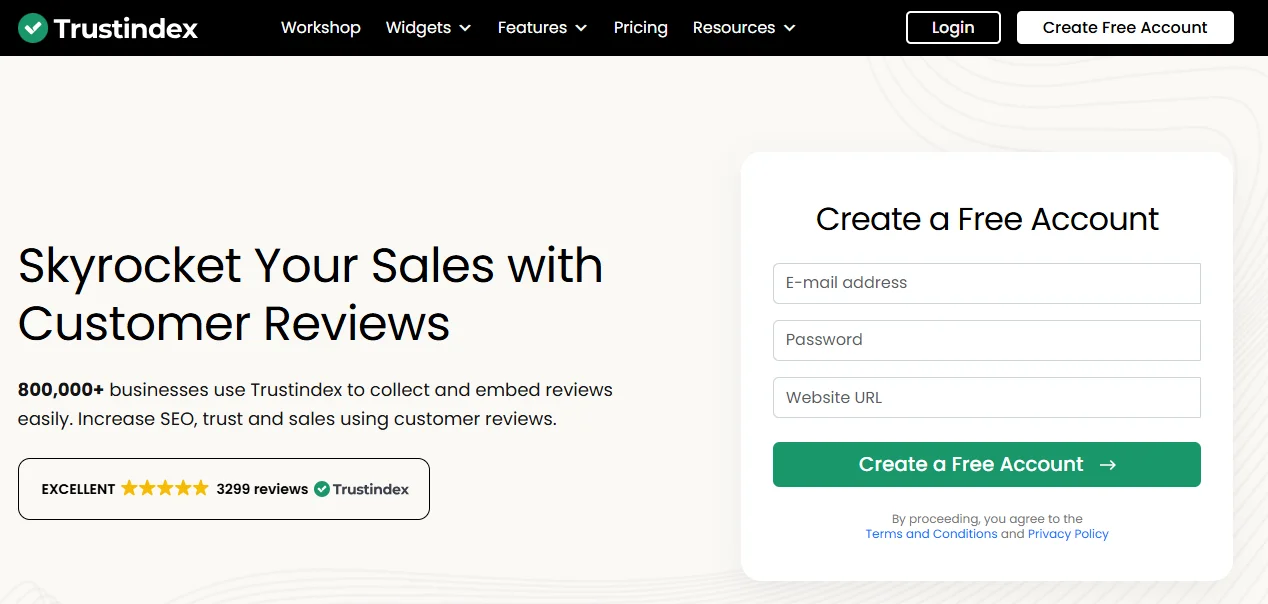Select Pricing in the top navigation

pyautogui.click(x=640, y=27)
